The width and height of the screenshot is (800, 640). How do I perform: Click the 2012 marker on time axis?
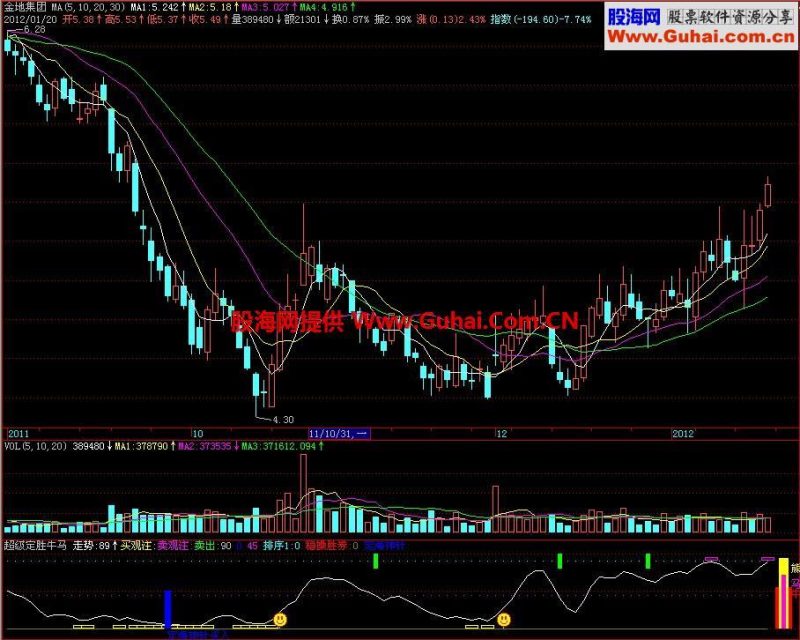click(x=683, y=434)
